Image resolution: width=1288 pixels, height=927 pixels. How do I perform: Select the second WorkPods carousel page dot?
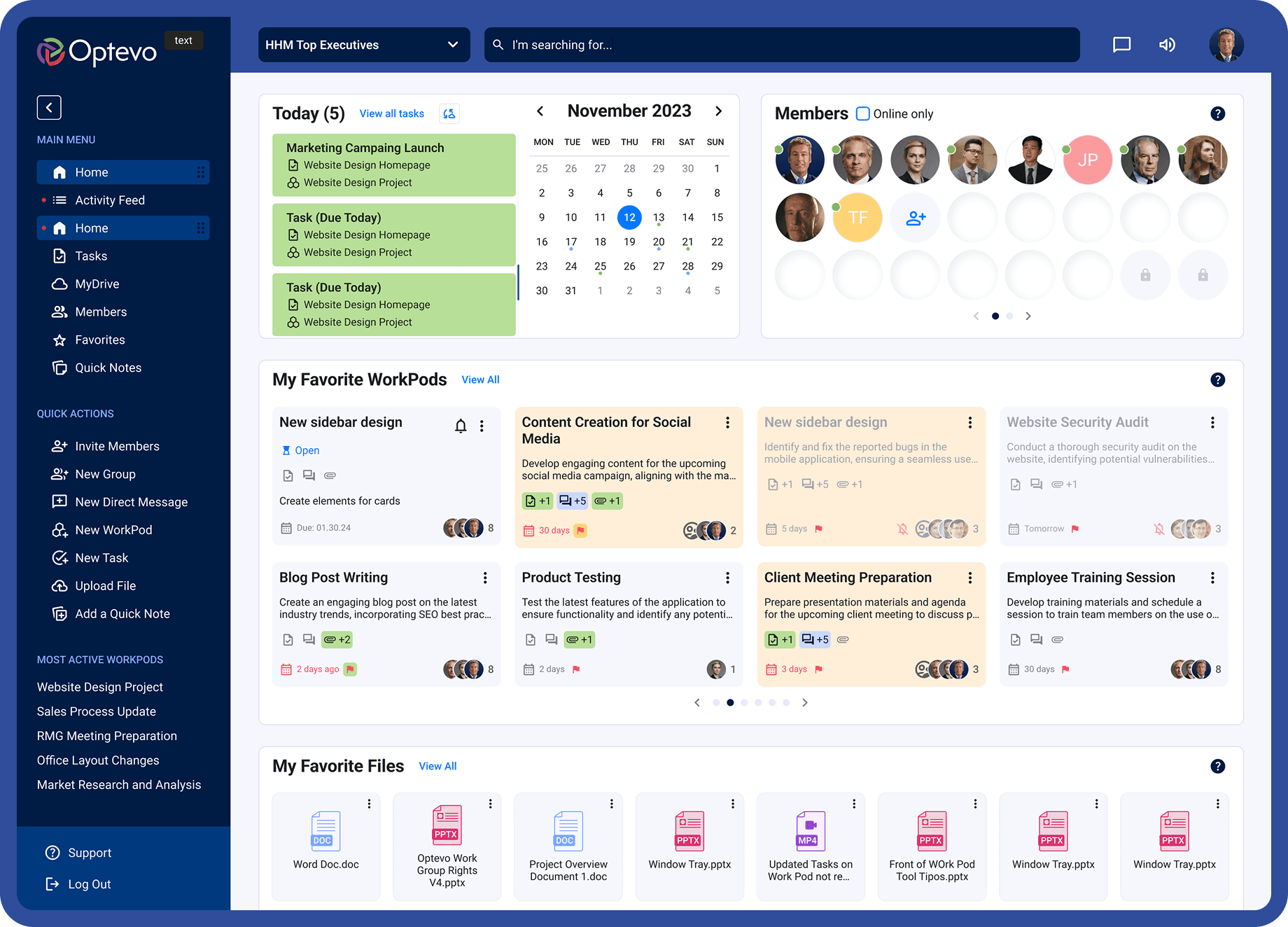[x=730, y=702]
